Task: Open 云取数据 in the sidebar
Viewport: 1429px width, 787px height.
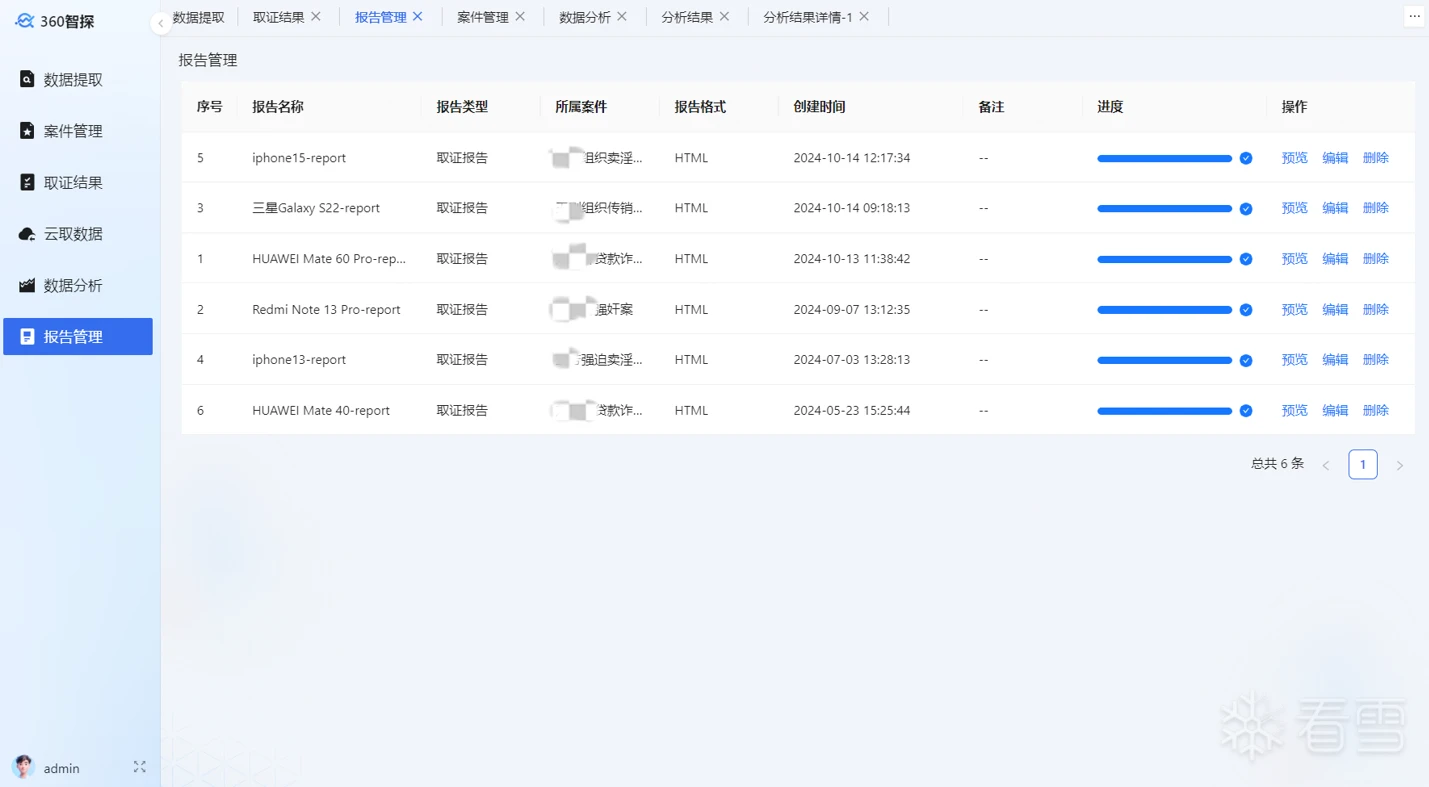Action: click(x=78, y=234)
